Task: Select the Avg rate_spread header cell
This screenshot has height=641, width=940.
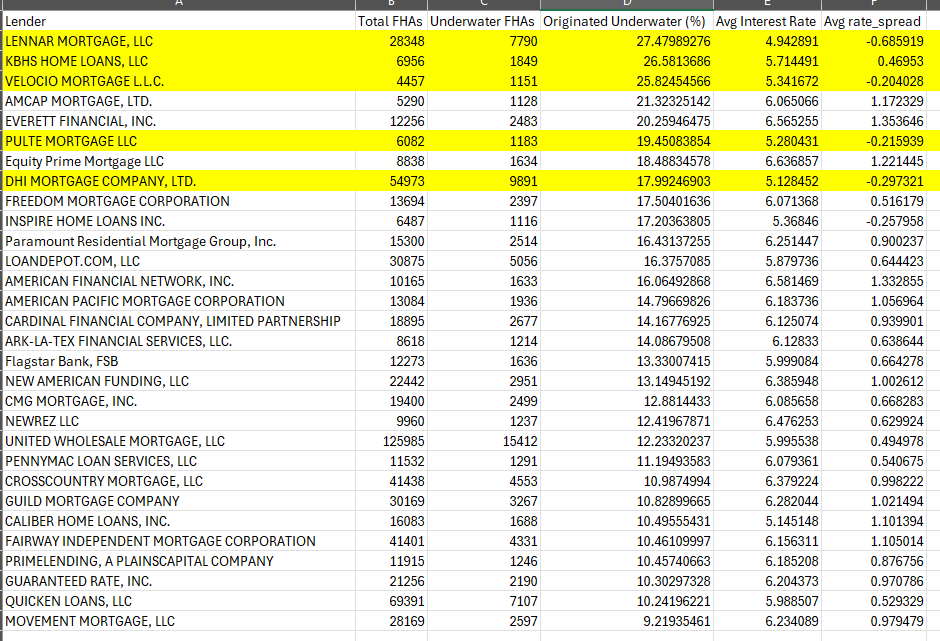Action: tap(873, 21)
